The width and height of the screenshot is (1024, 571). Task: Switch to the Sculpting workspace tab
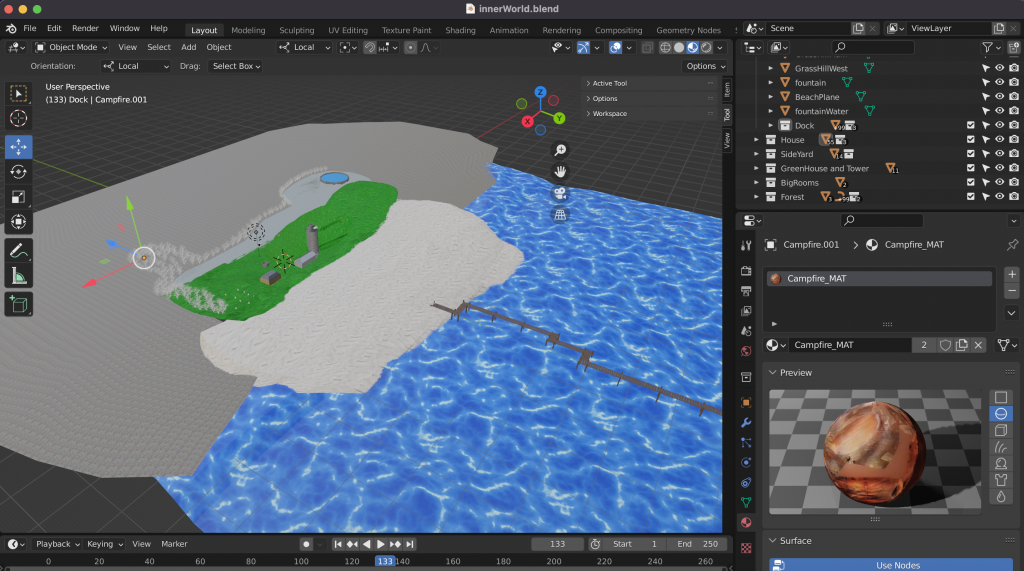(x=296, y=30)
